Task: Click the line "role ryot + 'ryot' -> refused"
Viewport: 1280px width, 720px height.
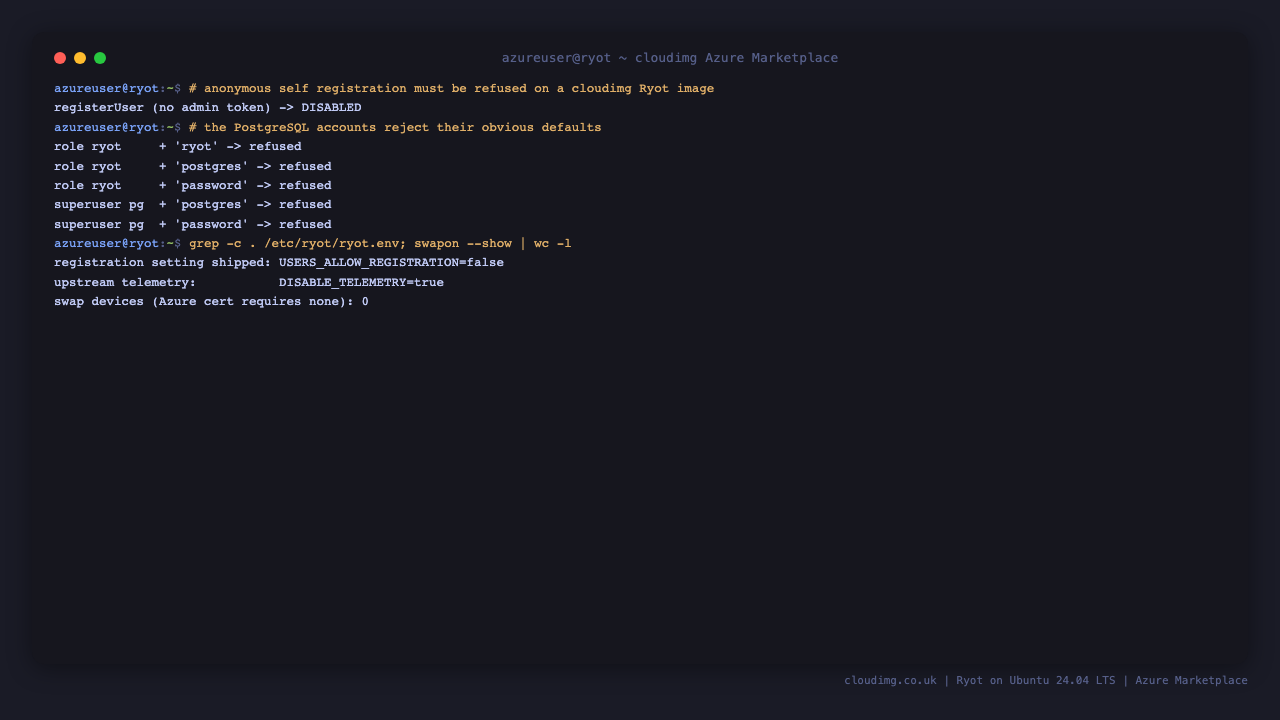Action: point(178,147)
